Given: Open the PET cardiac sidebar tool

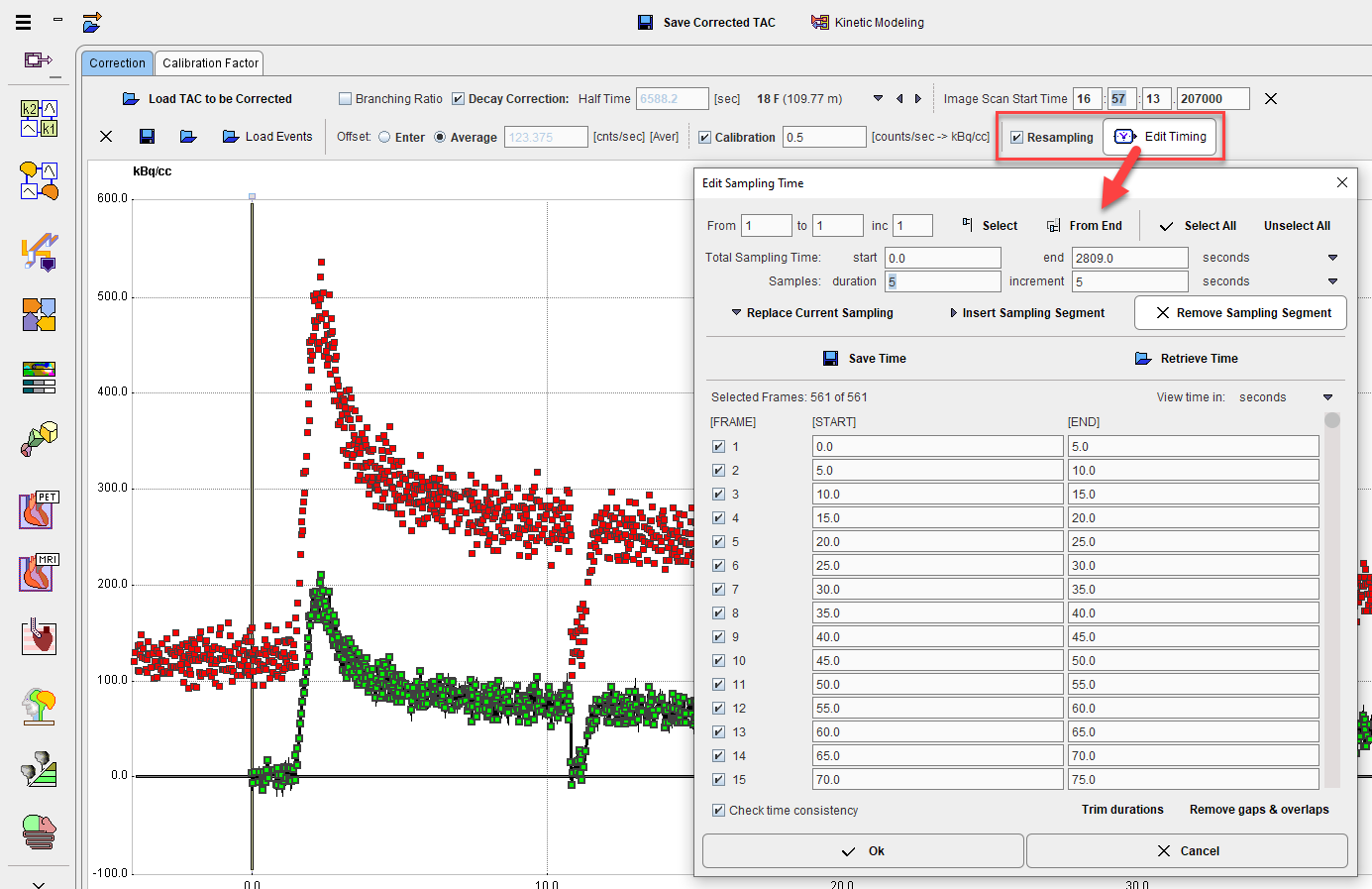Looking at the screenshot, I should coord(40,510).
